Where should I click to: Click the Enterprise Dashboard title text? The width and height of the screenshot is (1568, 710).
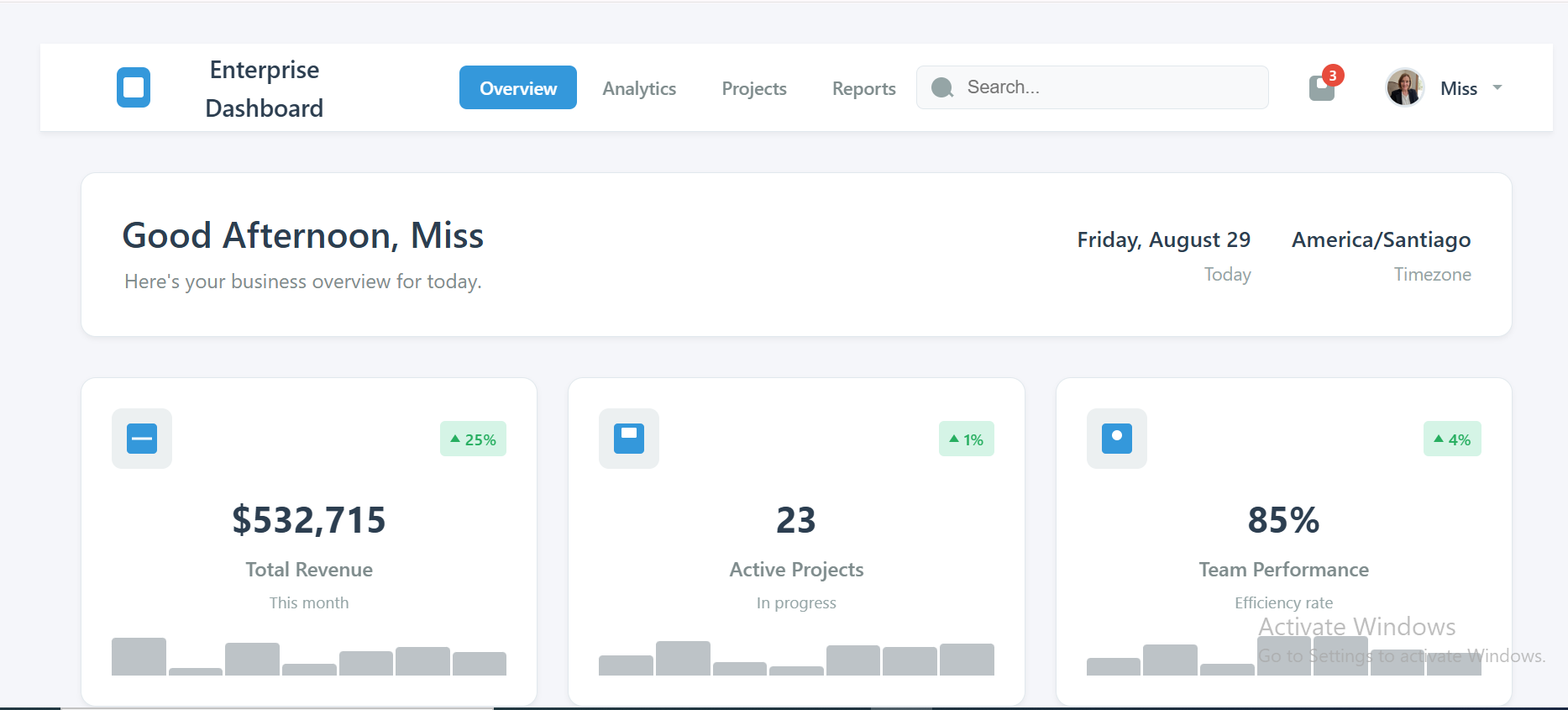(x=264, y=88)
